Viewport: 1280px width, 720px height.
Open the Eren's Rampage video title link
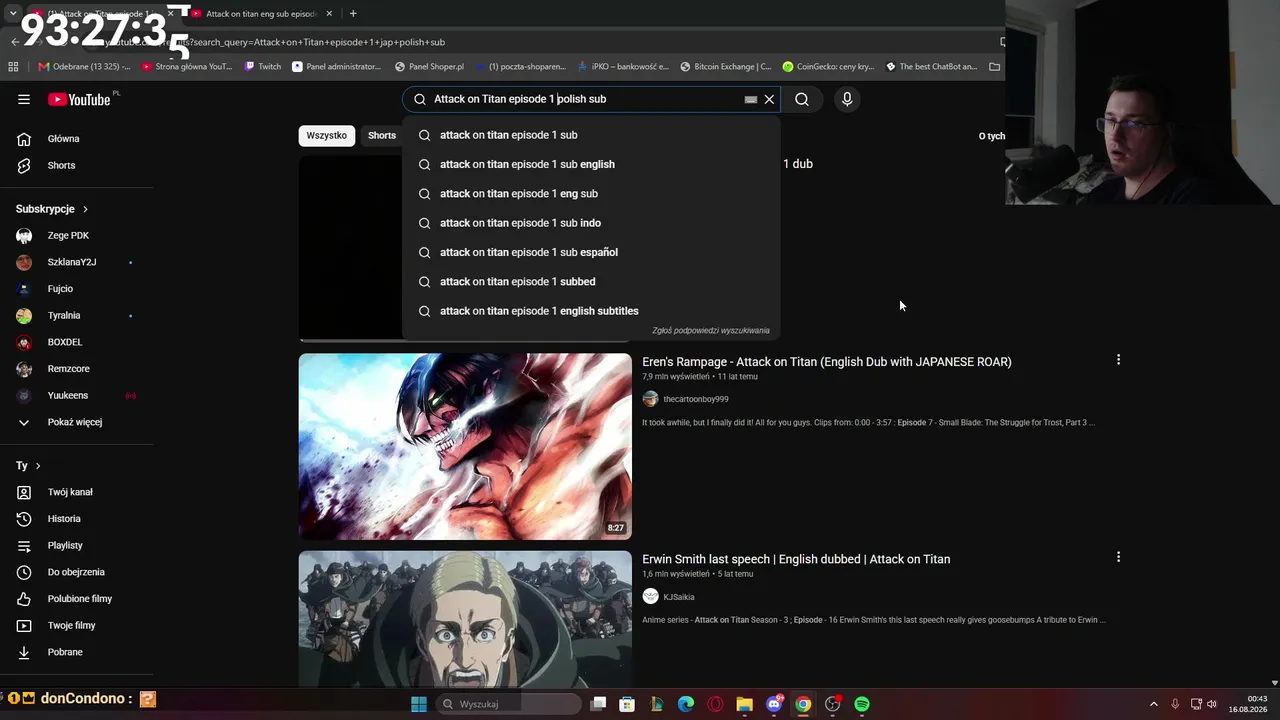pyautogui.click(x=827, y=362)
